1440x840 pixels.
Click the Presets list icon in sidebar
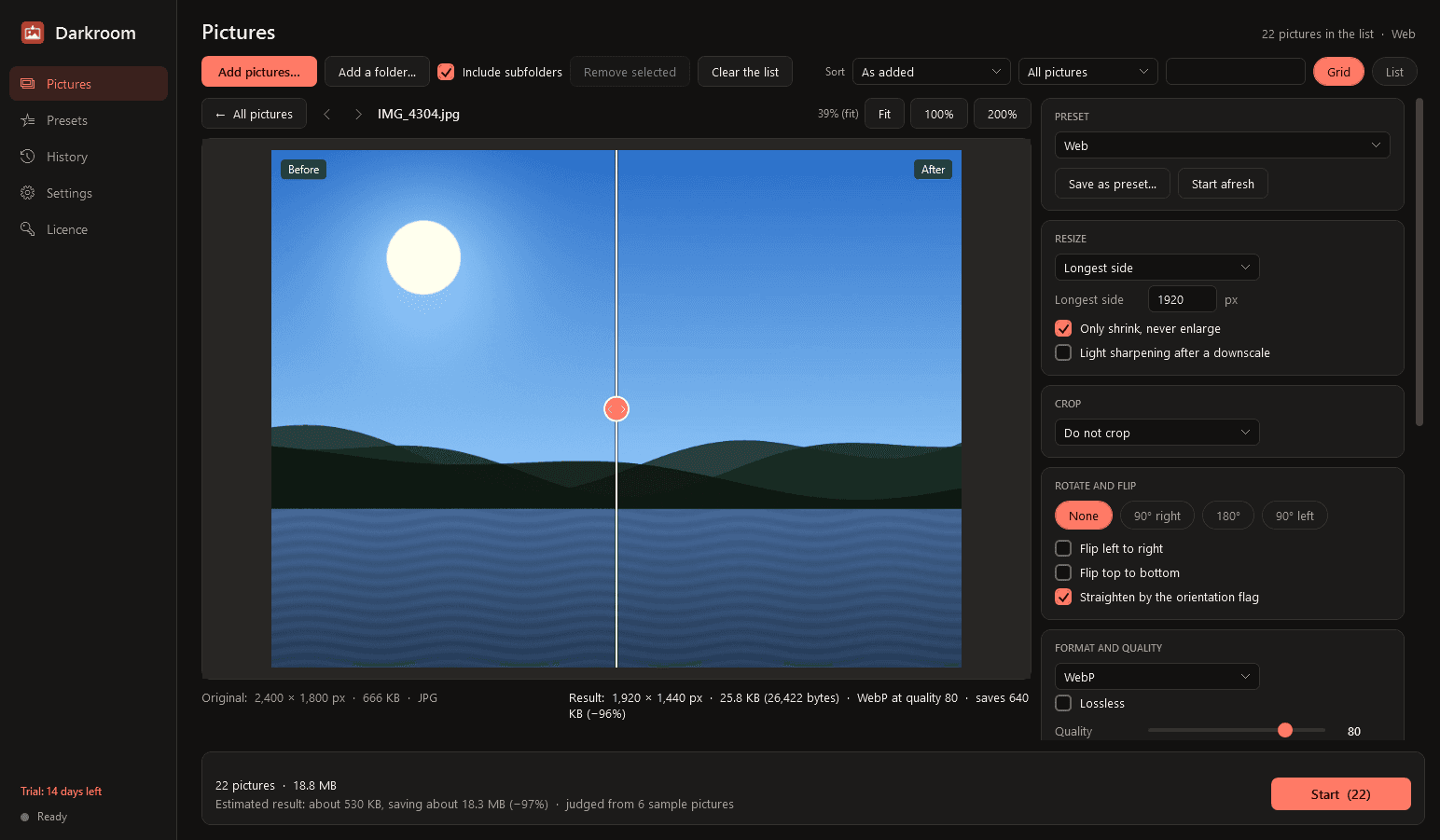[28, 120]
